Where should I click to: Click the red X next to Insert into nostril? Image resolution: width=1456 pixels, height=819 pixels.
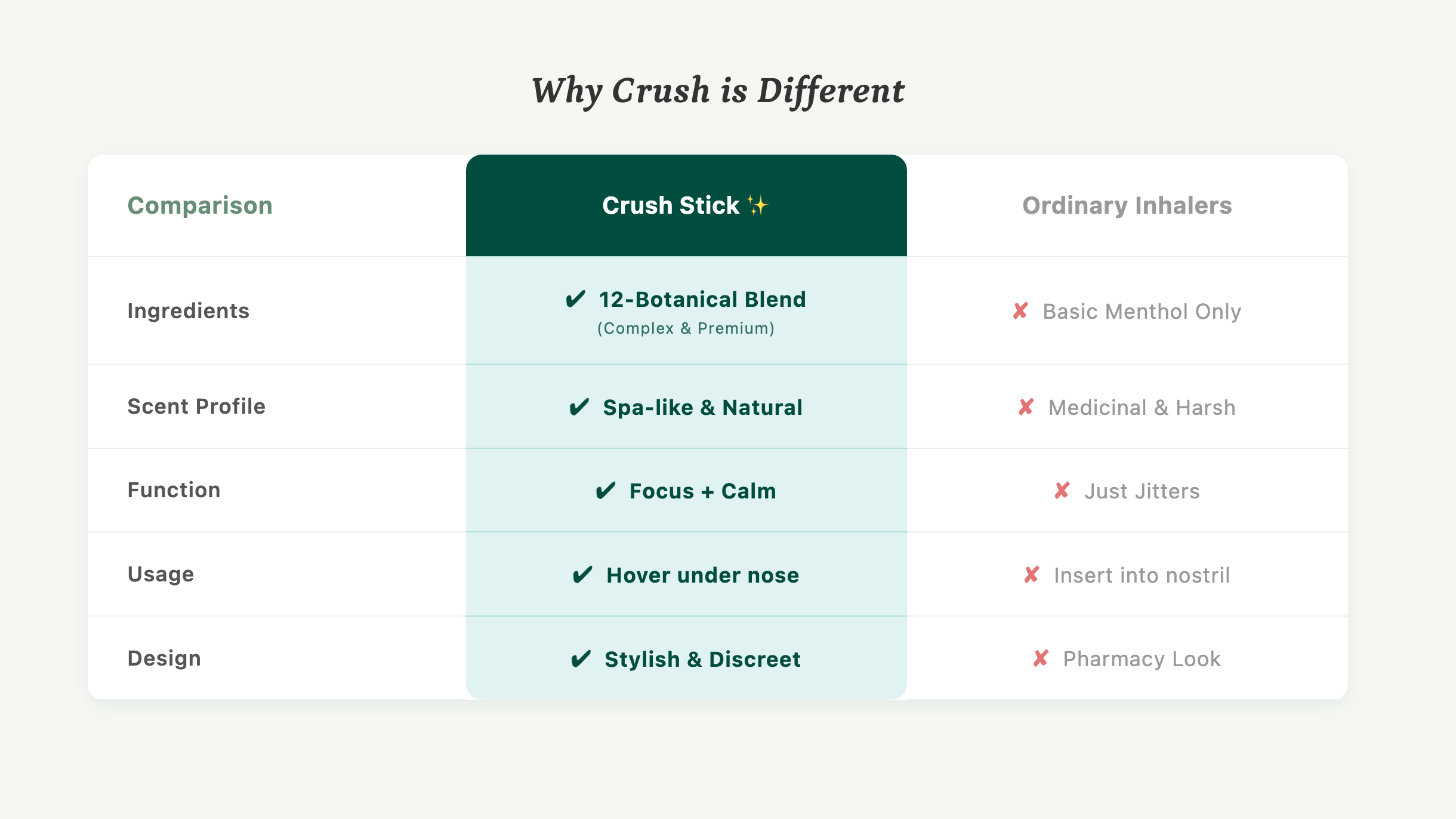pyautogui.click(x=1032, y=575)
